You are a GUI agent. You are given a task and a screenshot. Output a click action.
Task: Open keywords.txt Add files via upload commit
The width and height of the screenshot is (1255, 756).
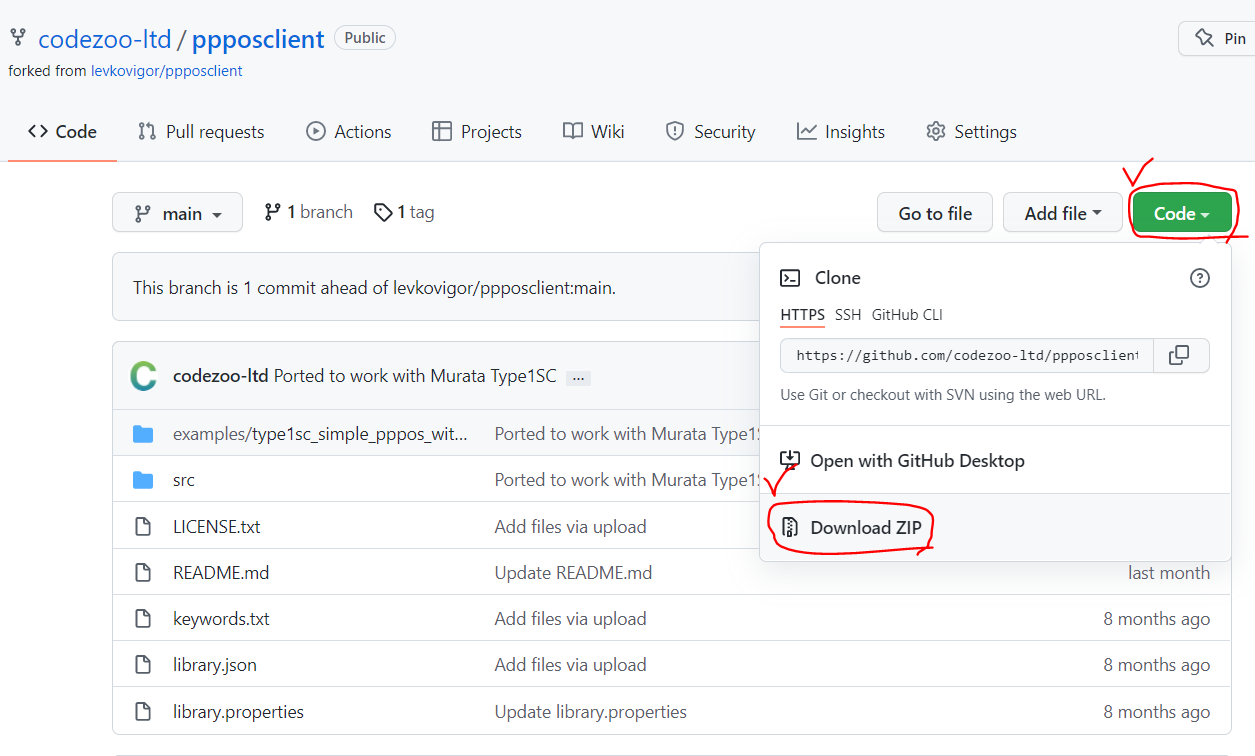point(571,619)
